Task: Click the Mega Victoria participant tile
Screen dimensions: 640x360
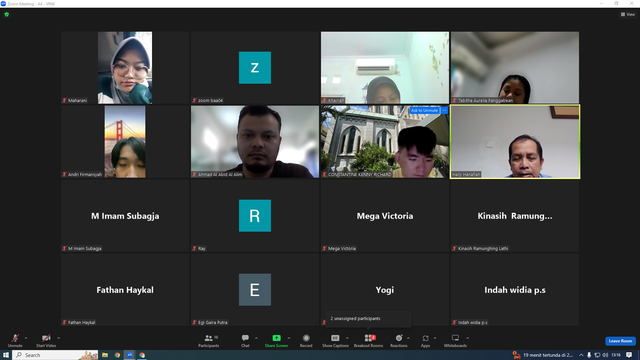Action: pyautogui.click(x=385, y=216)
